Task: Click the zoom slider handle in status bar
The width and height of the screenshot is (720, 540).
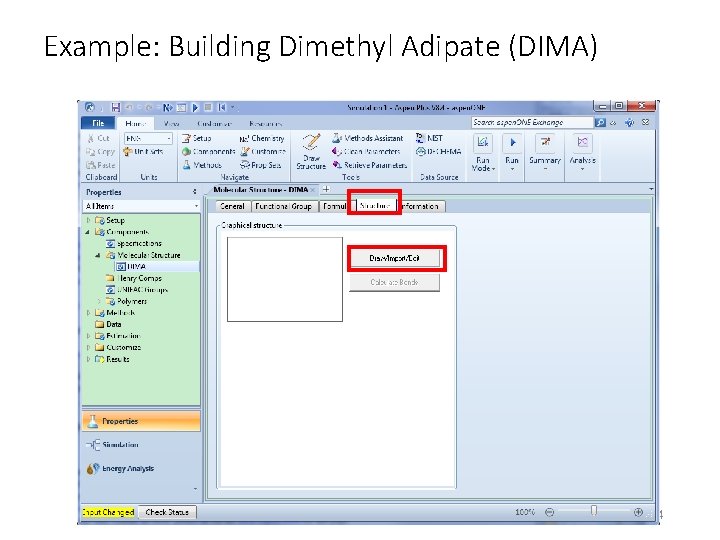Action: pos(594,511)
